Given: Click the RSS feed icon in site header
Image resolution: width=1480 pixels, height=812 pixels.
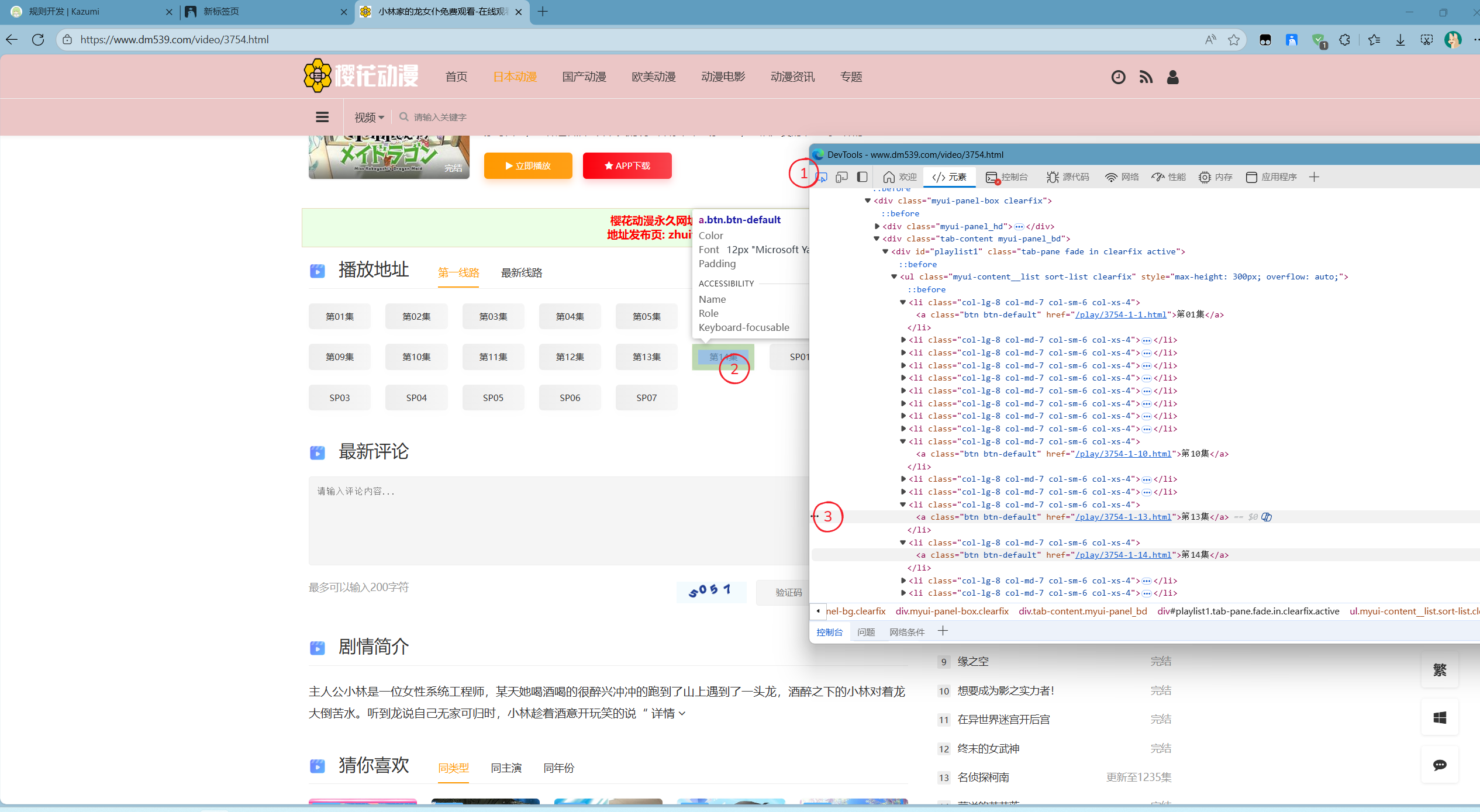Looking at the screenshot, I should pos(1146,77).
